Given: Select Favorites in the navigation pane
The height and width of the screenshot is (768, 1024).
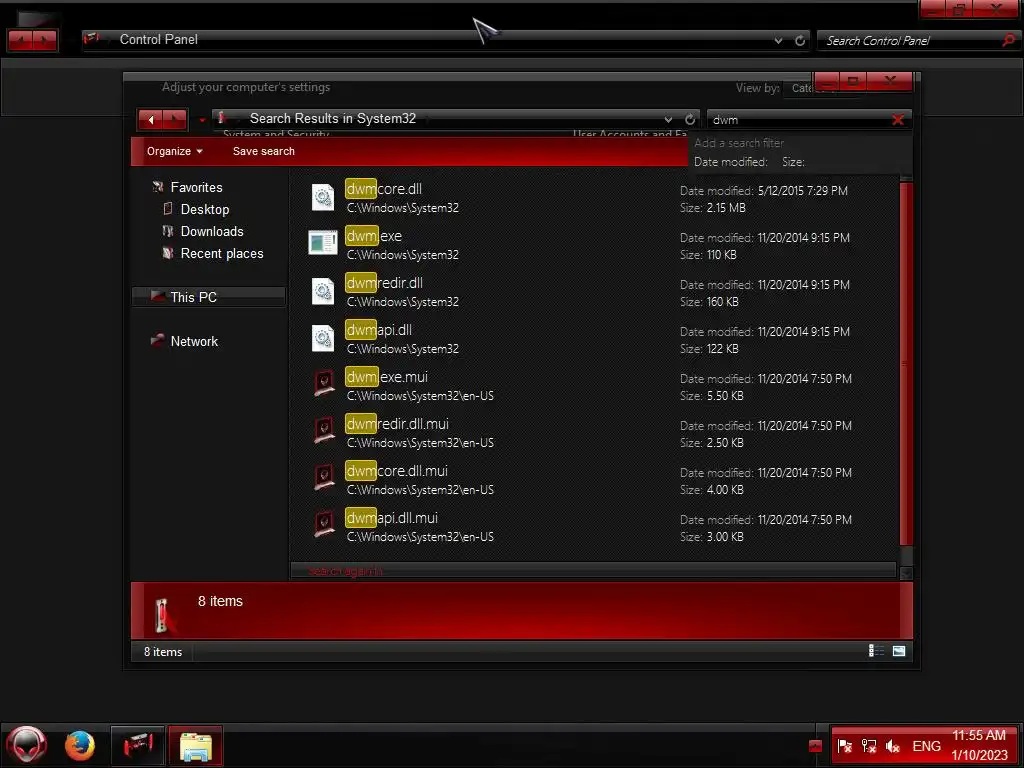Looking at the screenshot, I should click(196, 187).
